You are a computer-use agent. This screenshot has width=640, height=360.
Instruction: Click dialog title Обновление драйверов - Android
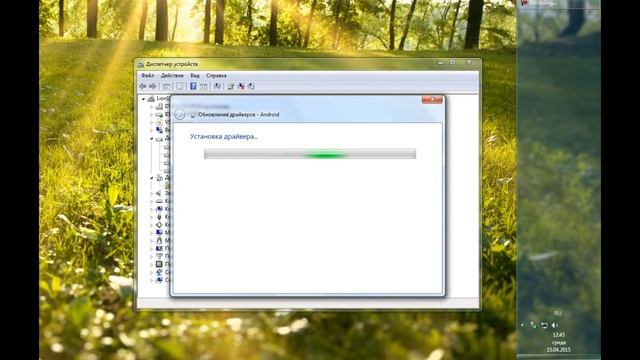point(238,115)
